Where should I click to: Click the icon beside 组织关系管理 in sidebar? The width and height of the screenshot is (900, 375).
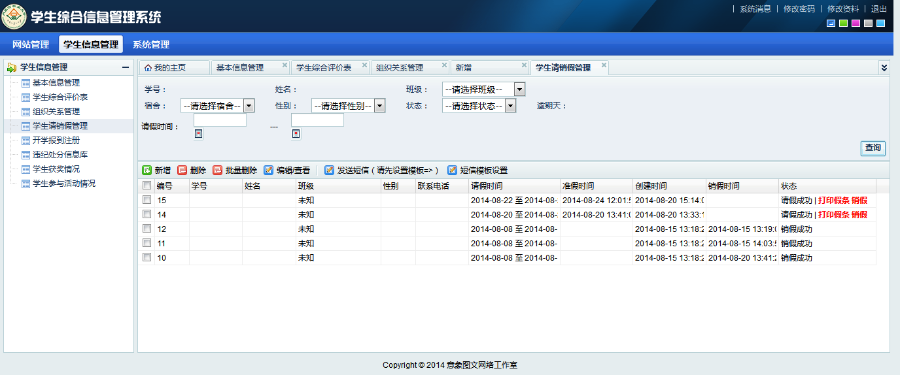25,111
